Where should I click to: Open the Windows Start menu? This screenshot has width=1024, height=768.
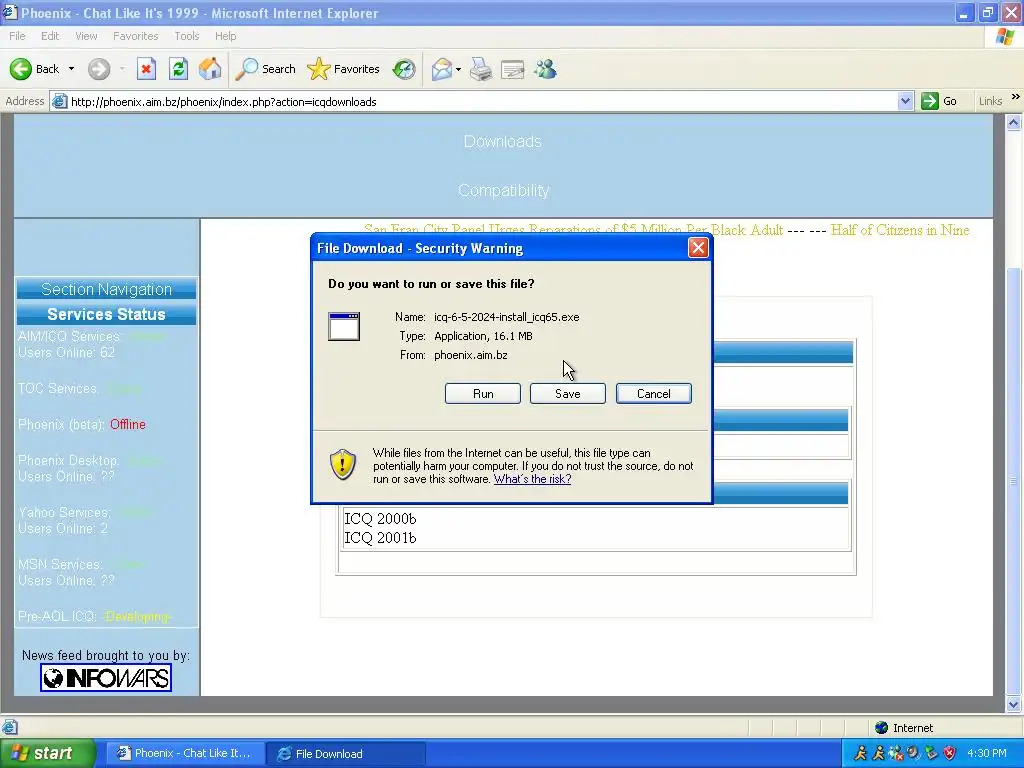pyautogui.click(x=47, y=754)
